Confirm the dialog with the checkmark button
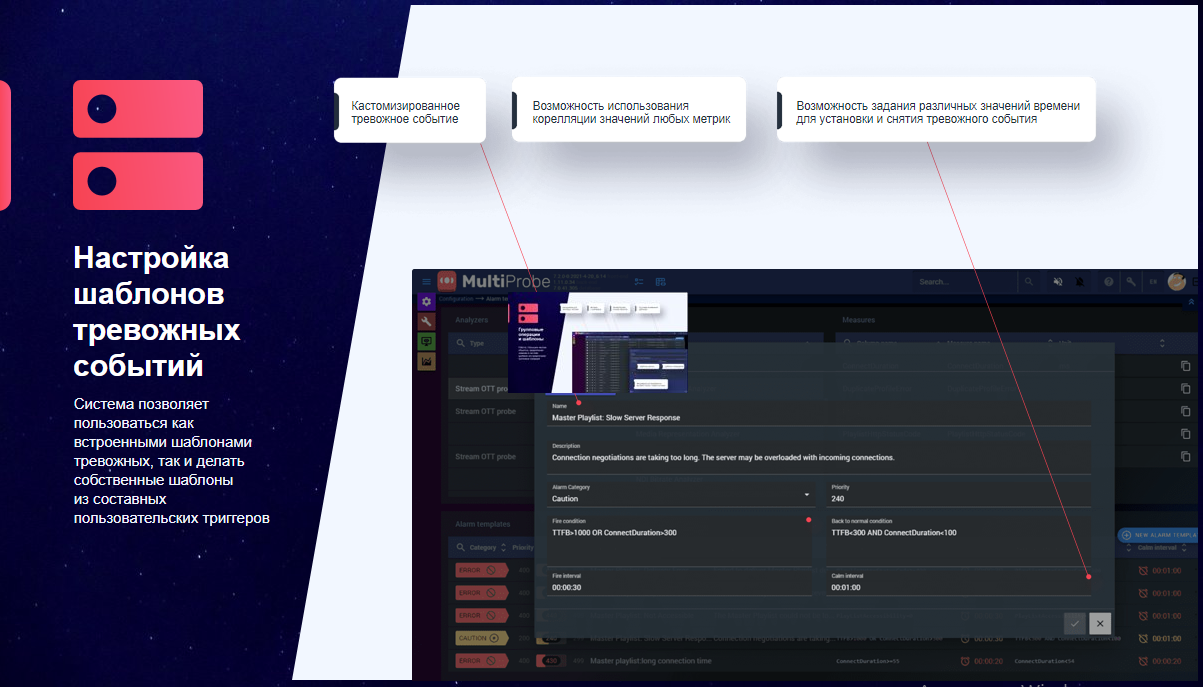1203x687 pixels. pos(1074,623)
